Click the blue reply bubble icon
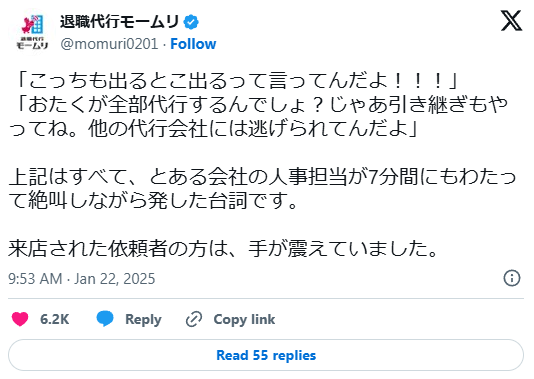 click(x=105, y=319)
